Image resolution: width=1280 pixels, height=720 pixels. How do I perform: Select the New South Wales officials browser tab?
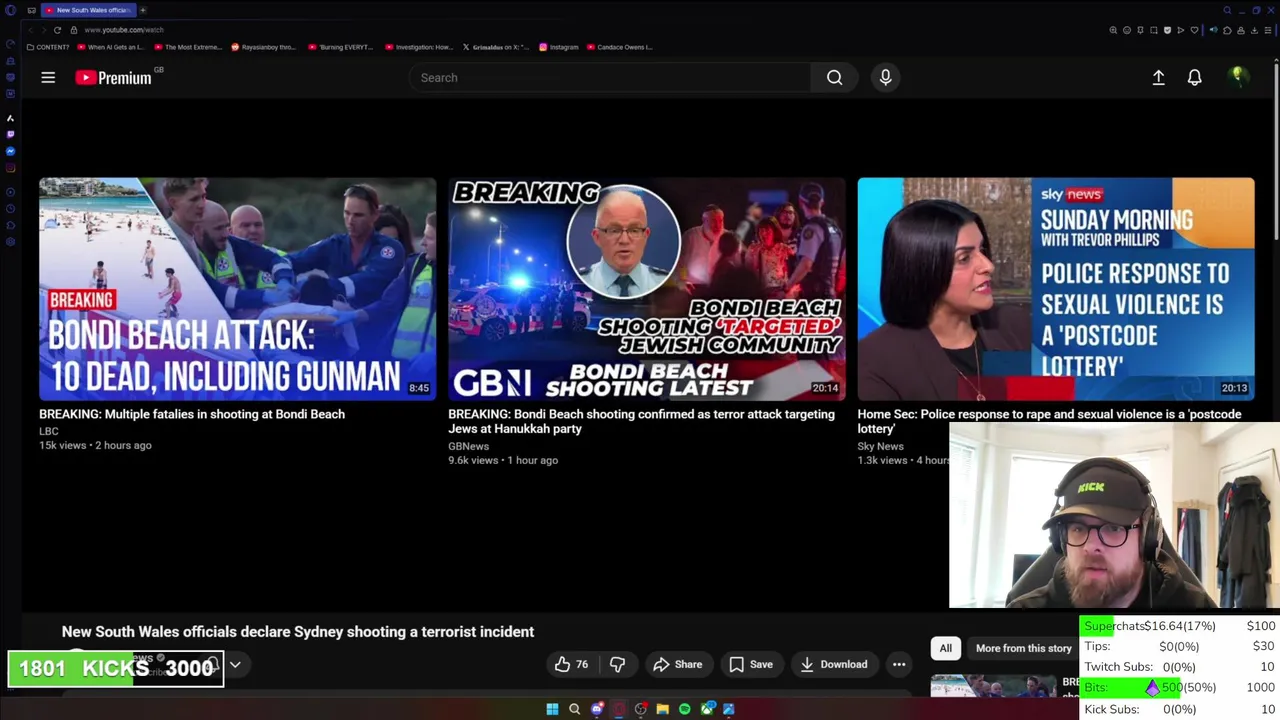tap(88, 10)
